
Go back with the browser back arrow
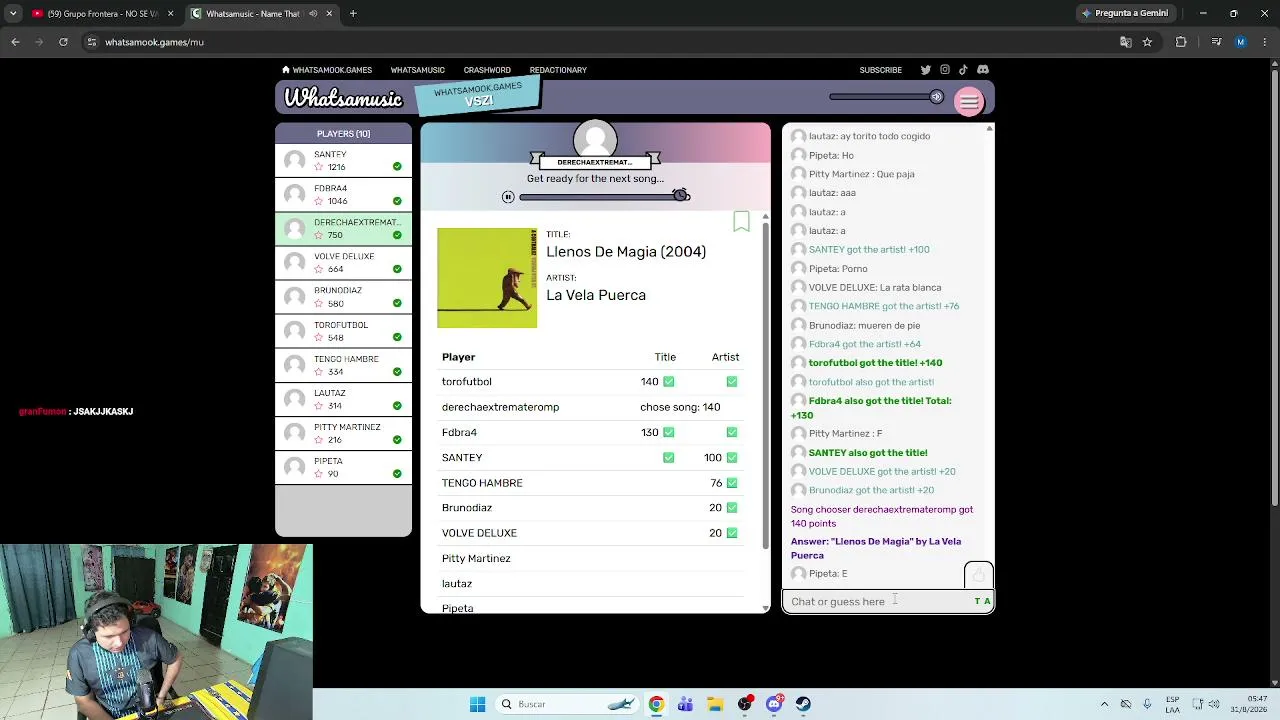click(15, 42)
